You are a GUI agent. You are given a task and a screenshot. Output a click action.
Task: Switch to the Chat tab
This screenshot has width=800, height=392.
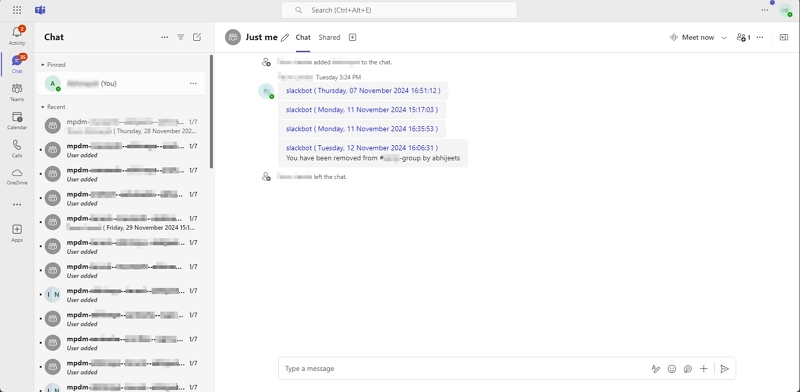(x=303, y=37)
